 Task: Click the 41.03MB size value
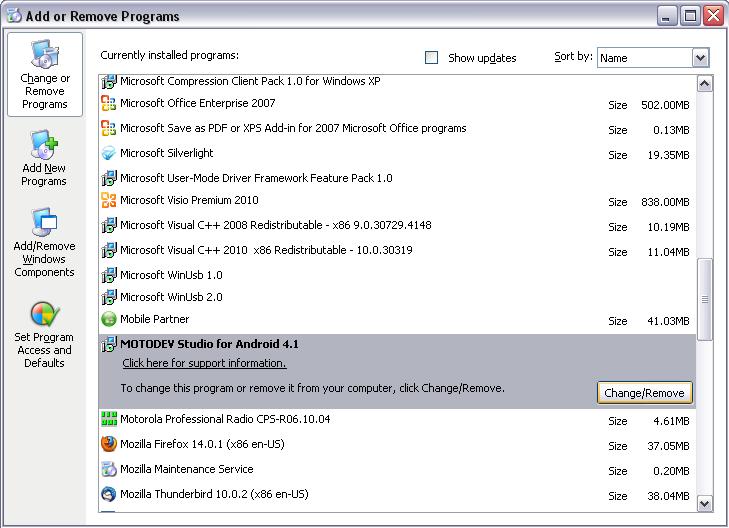[x=668, y=321]
